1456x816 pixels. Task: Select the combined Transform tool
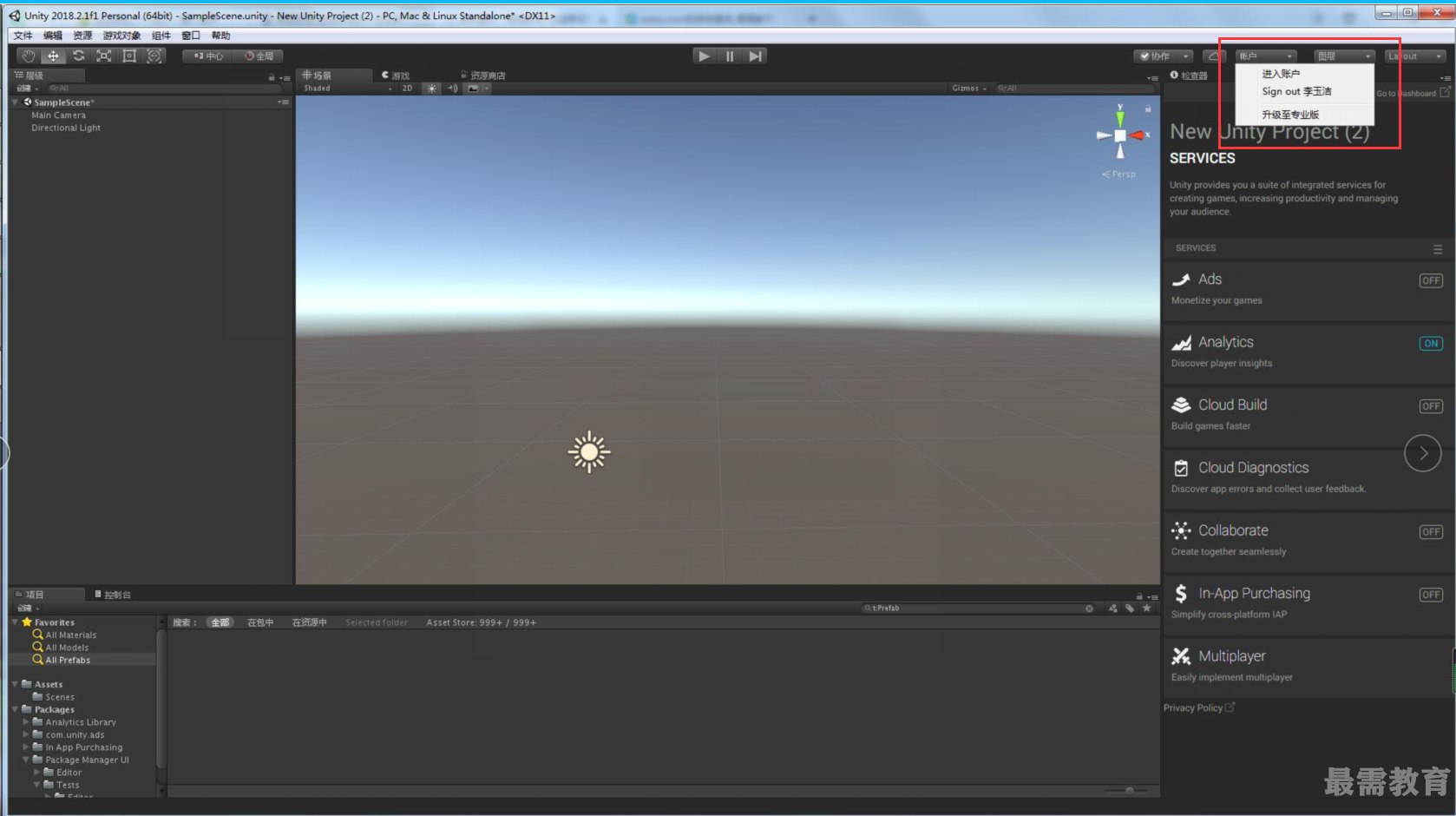click(154, 56)
